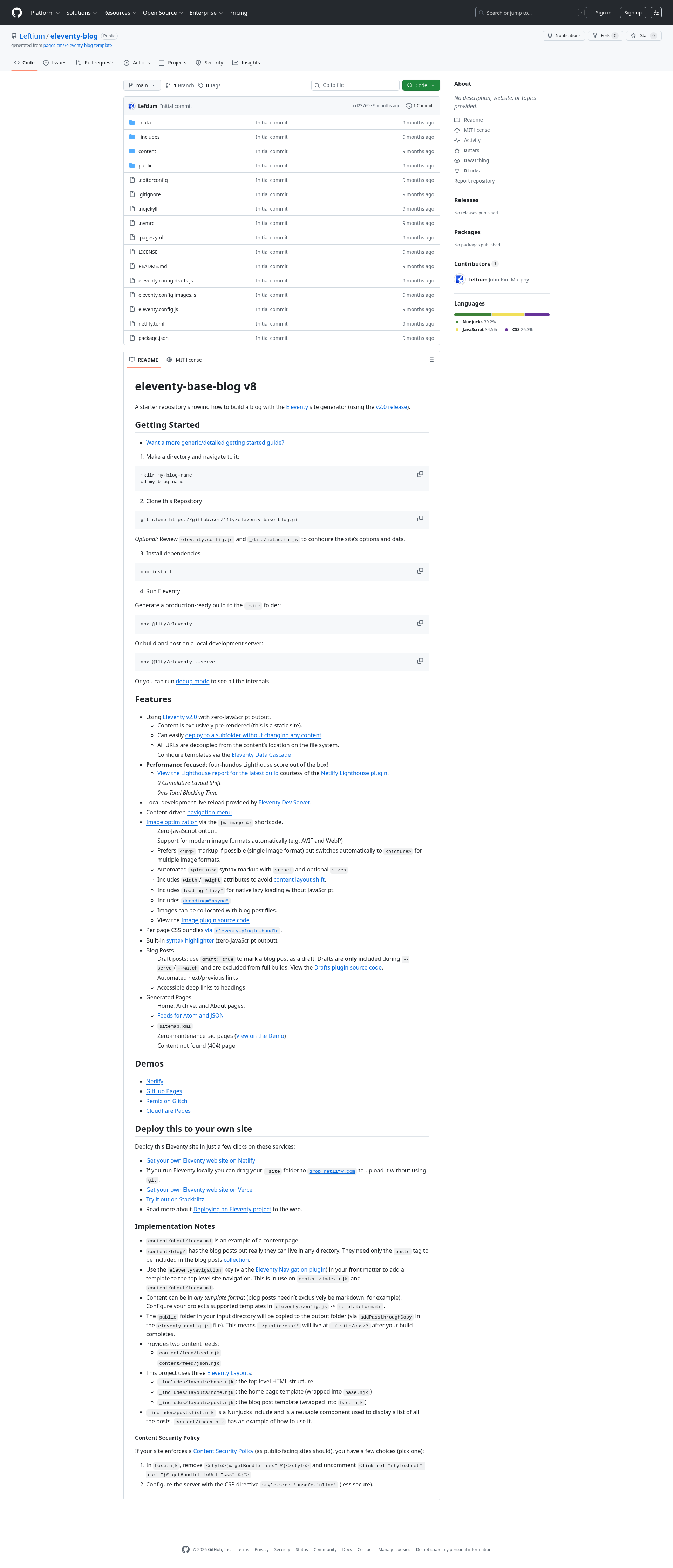Copy the npm install command
Image resolution: width=673 pixels, height=1568 pixels.
420,571
